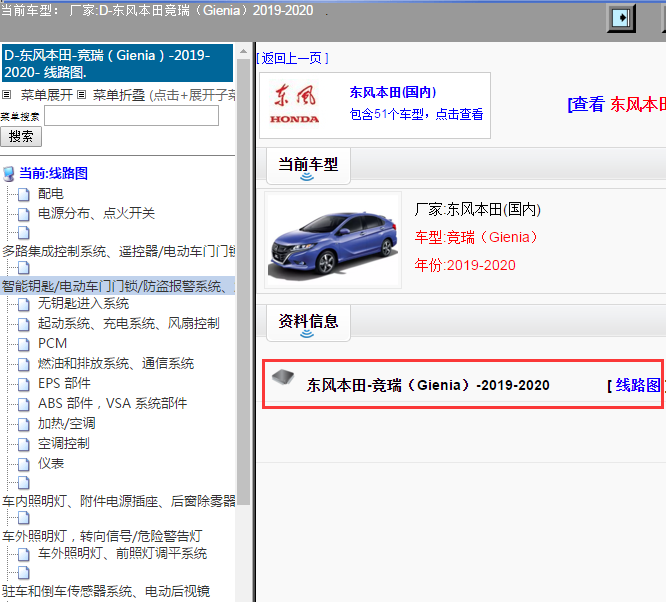Click the page icon beside 仪表

pyautogui.click(x=24, y=464)
